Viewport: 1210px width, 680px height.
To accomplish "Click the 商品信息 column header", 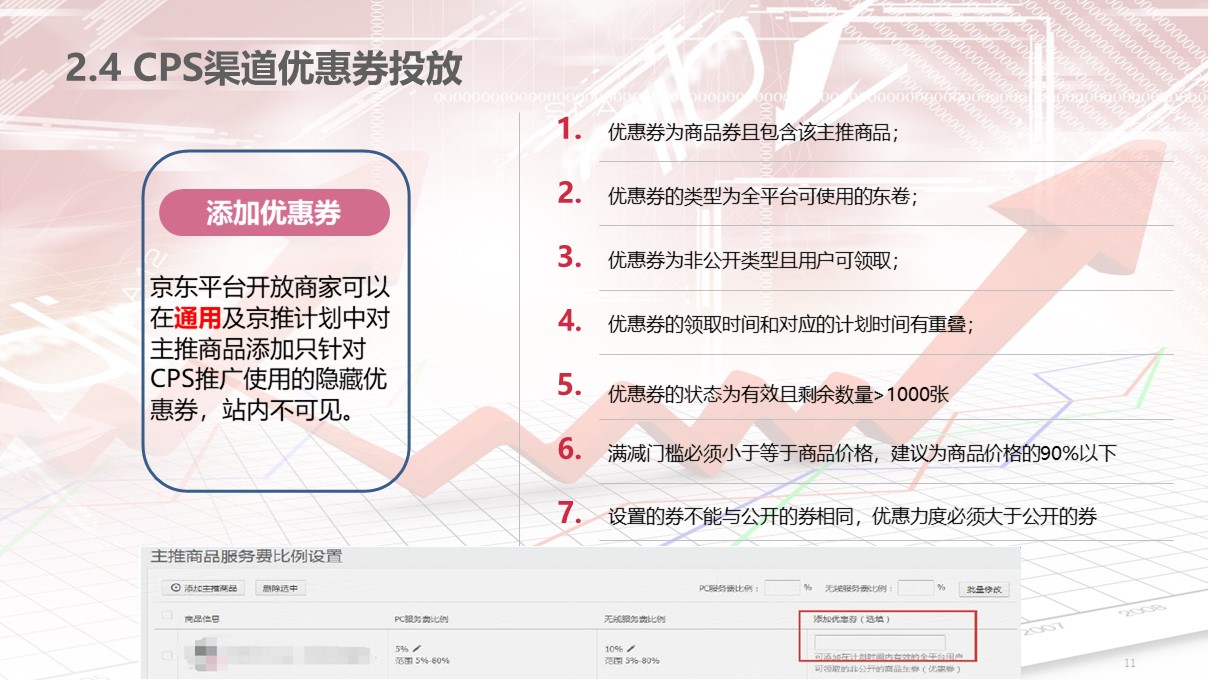I will tap(202, 619).
